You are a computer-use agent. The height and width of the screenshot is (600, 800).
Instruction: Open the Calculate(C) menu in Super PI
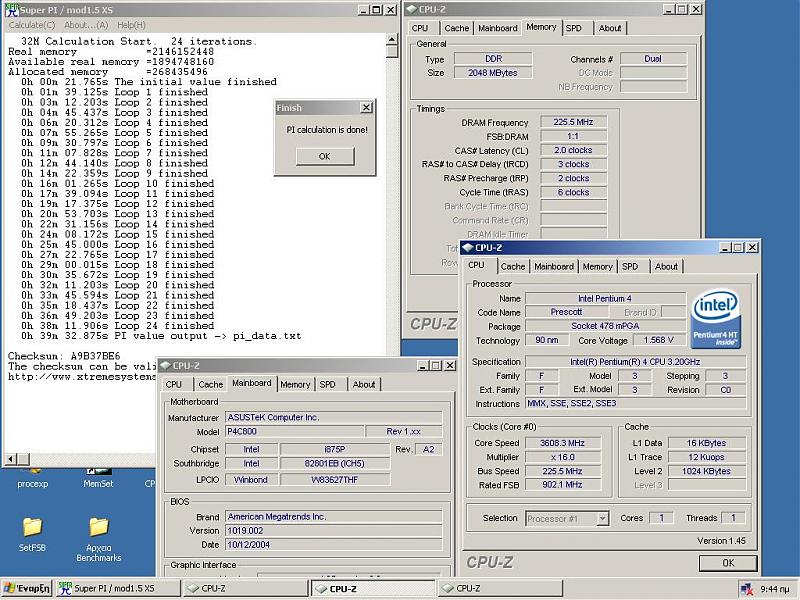click(32, 24)
